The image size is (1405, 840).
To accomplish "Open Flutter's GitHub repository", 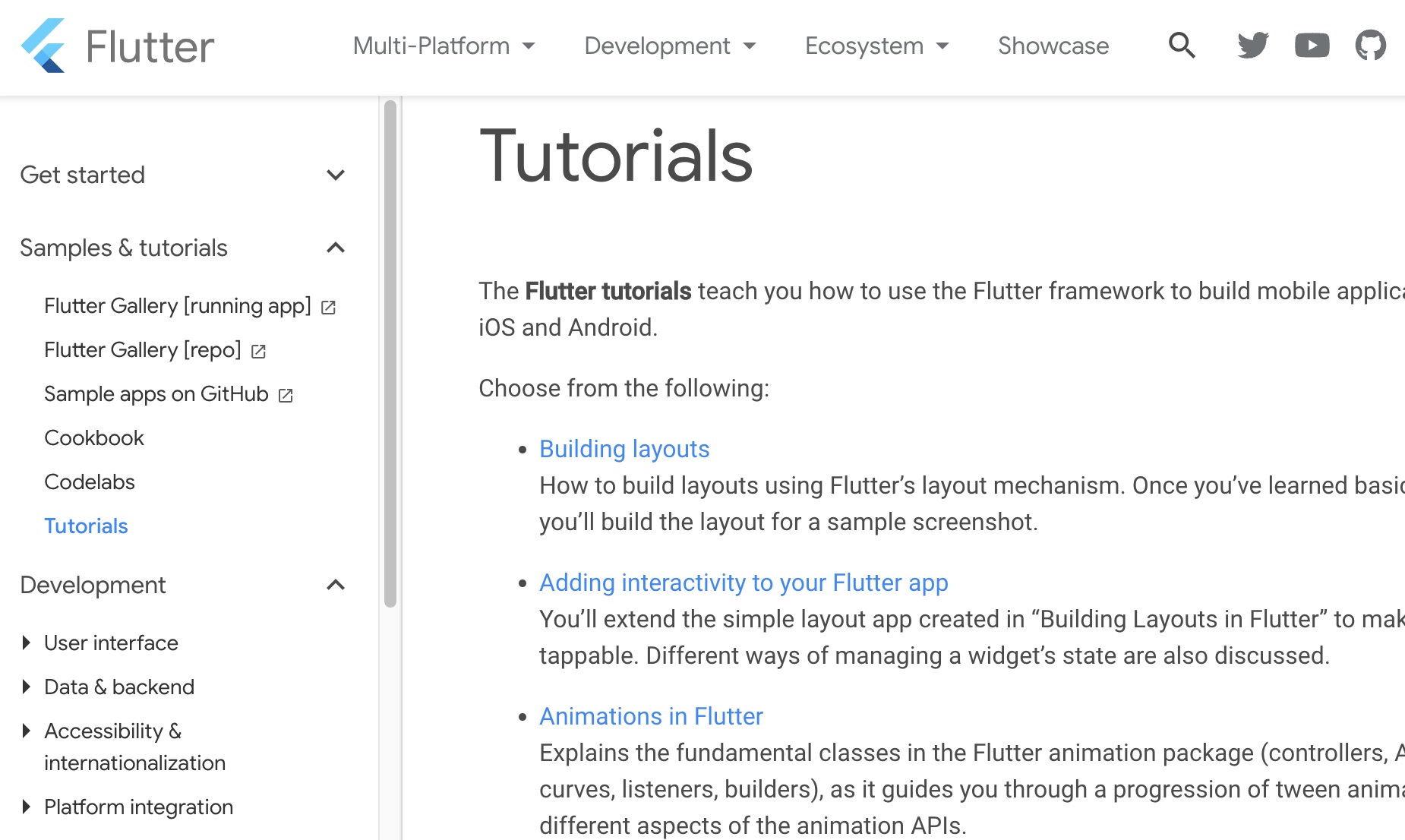I will pos(1370,46).
